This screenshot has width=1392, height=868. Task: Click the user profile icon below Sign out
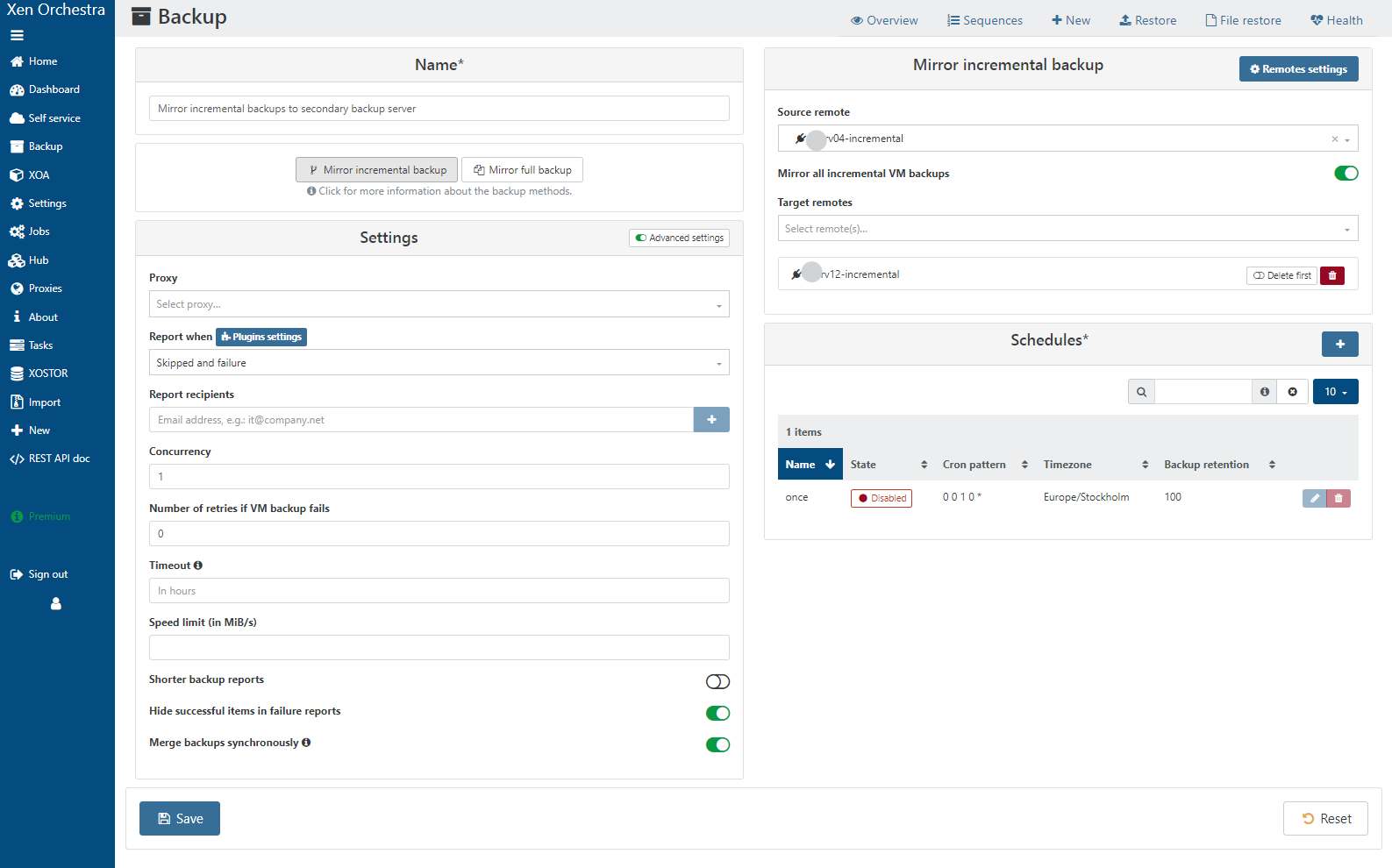56,603
